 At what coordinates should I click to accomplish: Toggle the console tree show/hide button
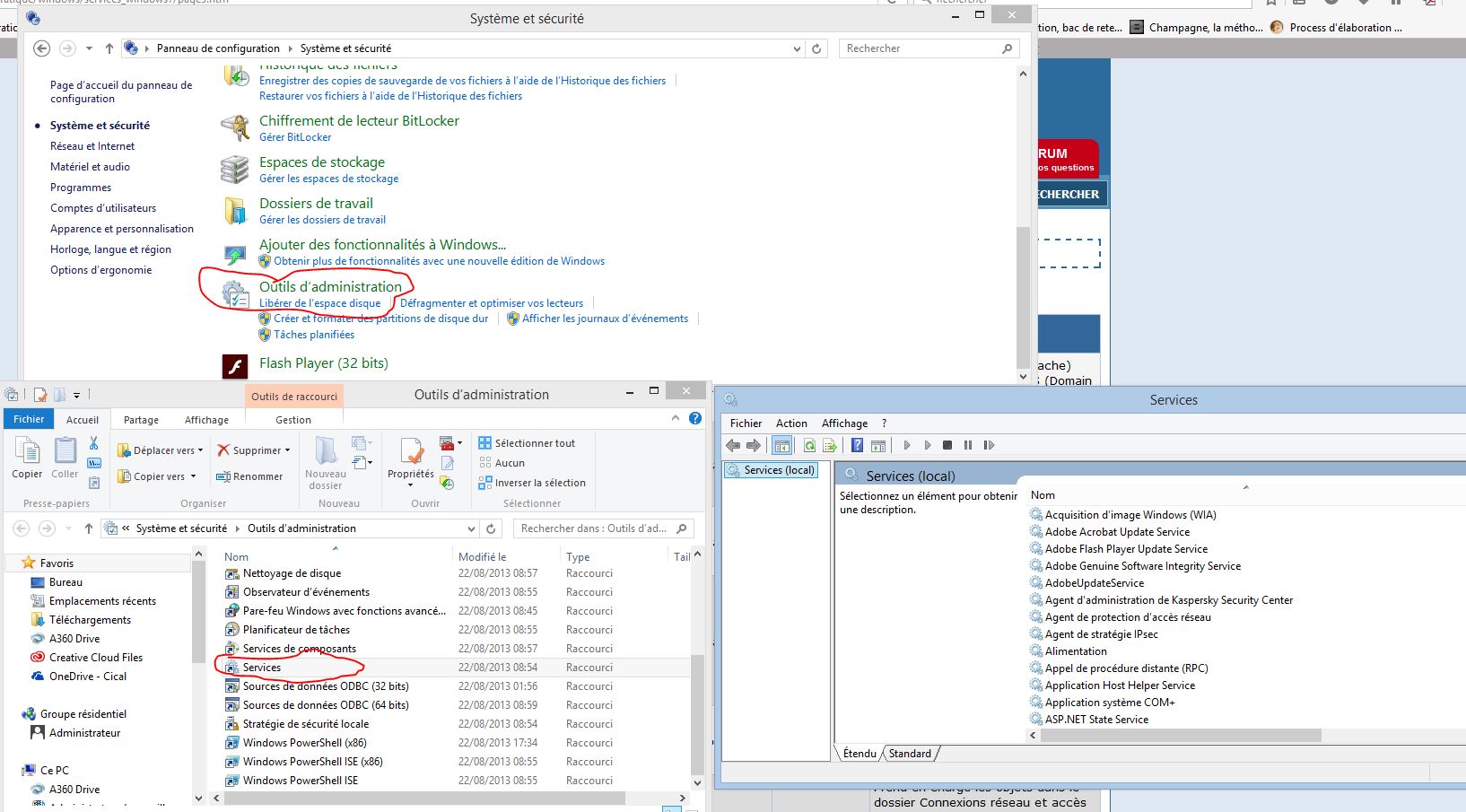click(x=781, y=445)
